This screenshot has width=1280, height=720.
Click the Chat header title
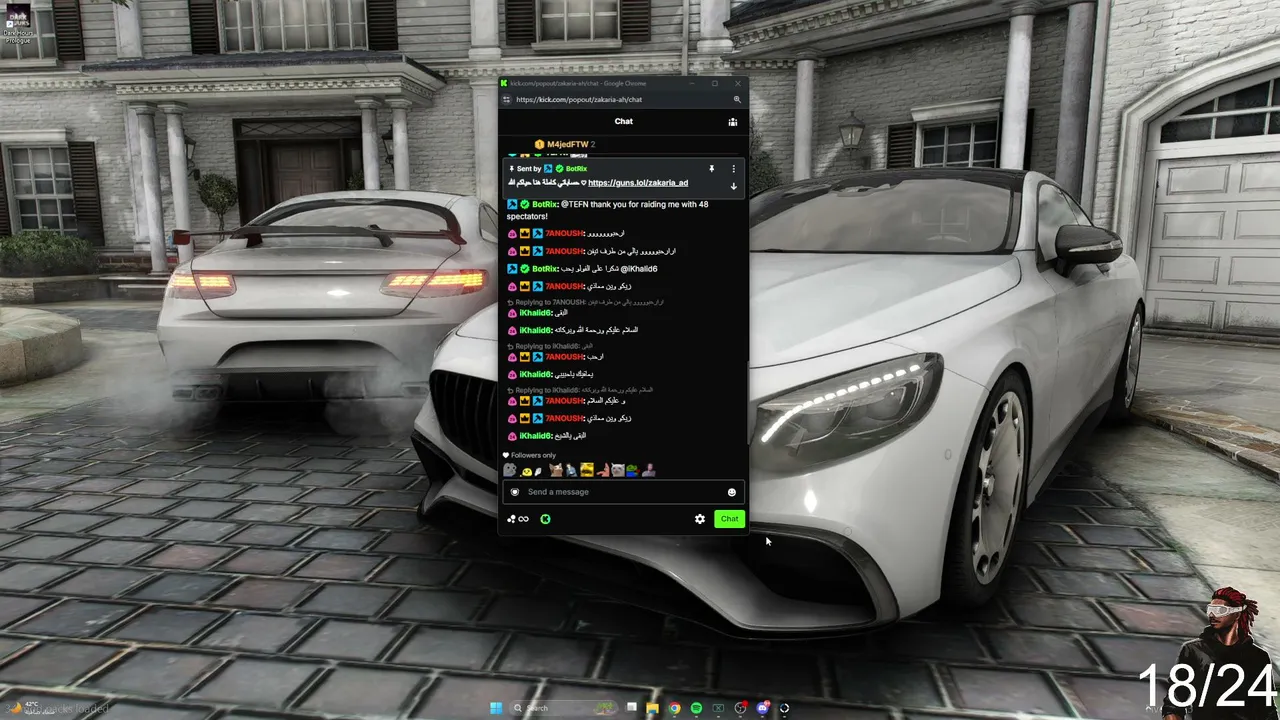(x=623, y=122)
